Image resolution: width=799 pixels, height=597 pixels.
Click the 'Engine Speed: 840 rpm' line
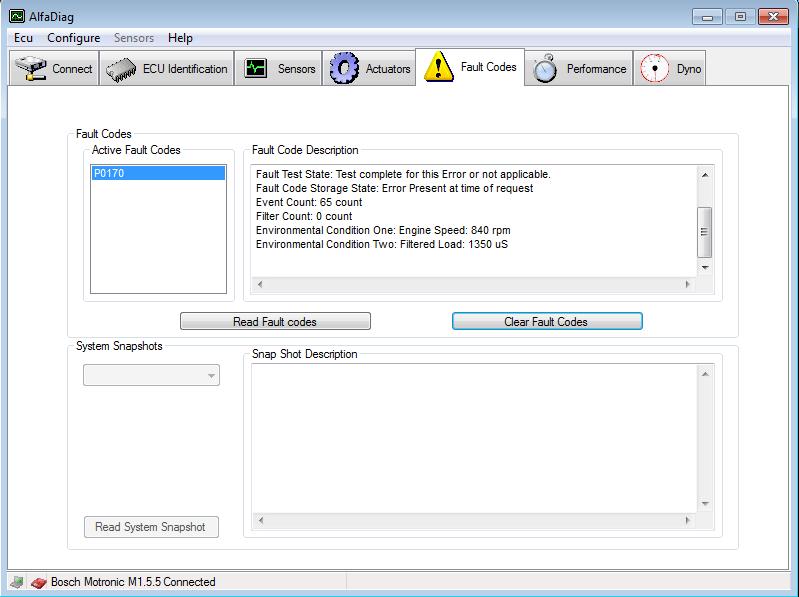tap(383, 230)
